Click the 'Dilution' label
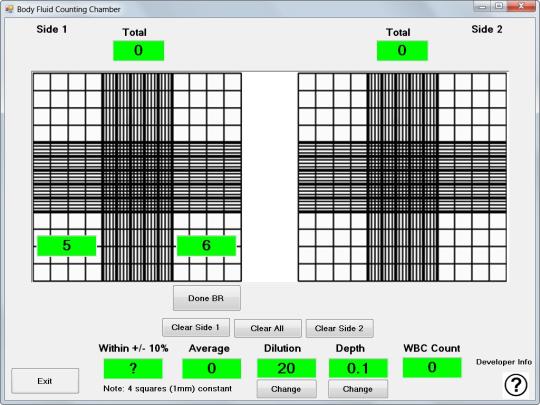 282,348
